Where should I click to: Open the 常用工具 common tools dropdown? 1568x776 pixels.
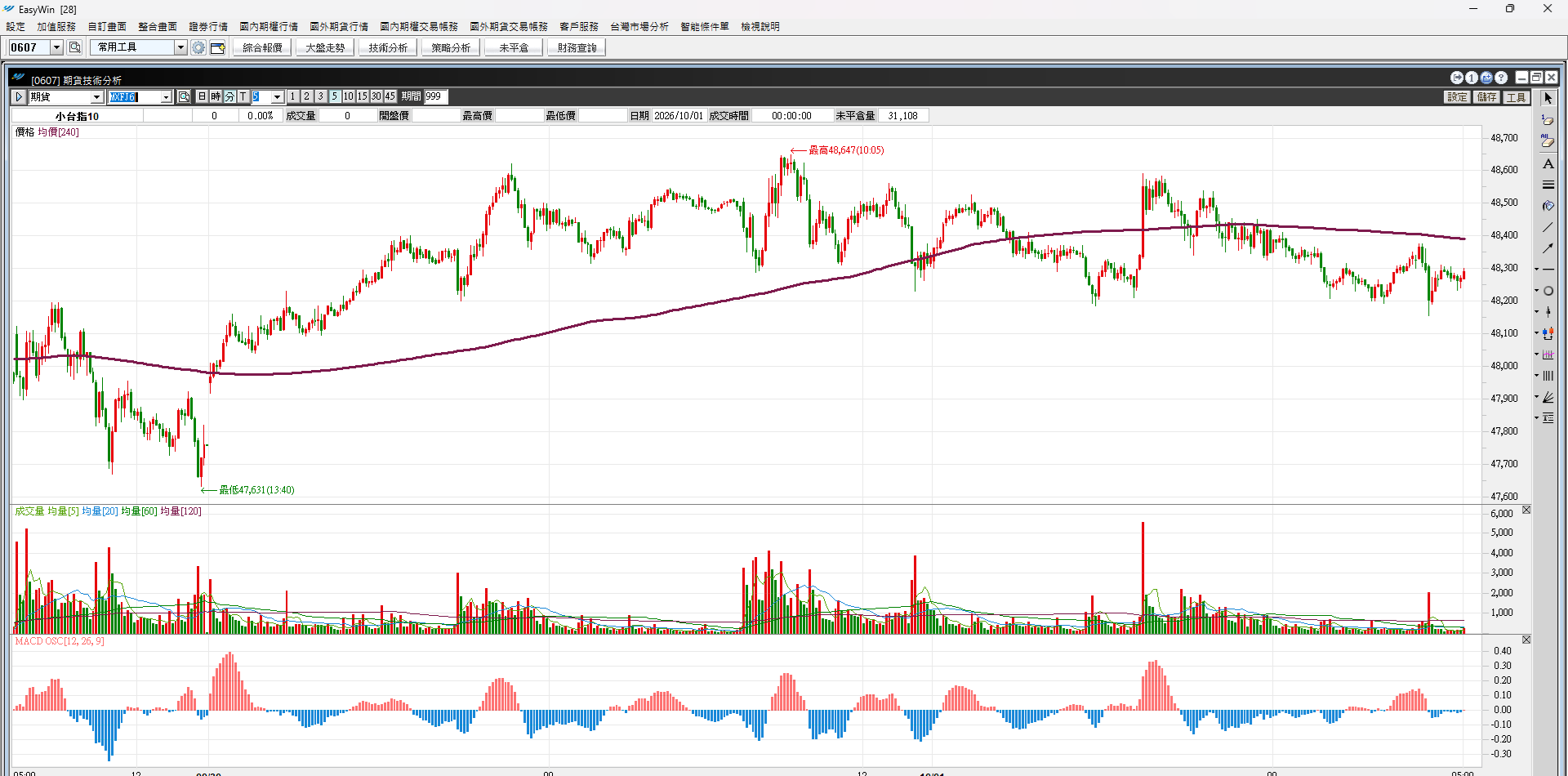click(x=180, y=47)
